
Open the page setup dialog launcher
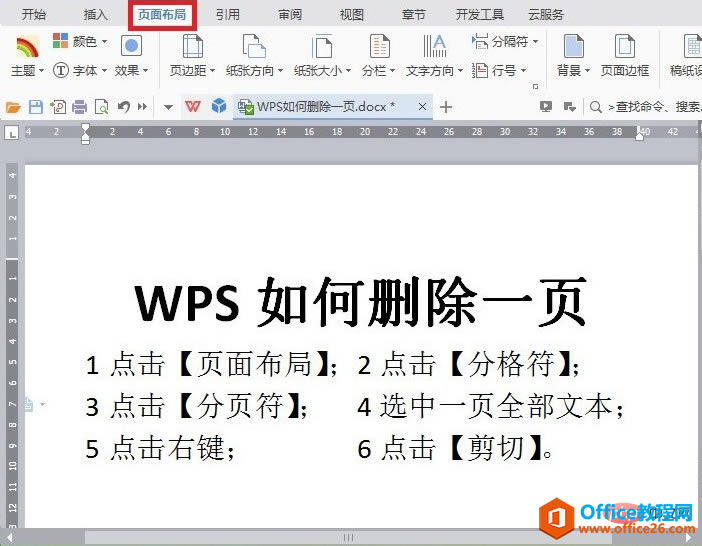(x=535, y=86)
